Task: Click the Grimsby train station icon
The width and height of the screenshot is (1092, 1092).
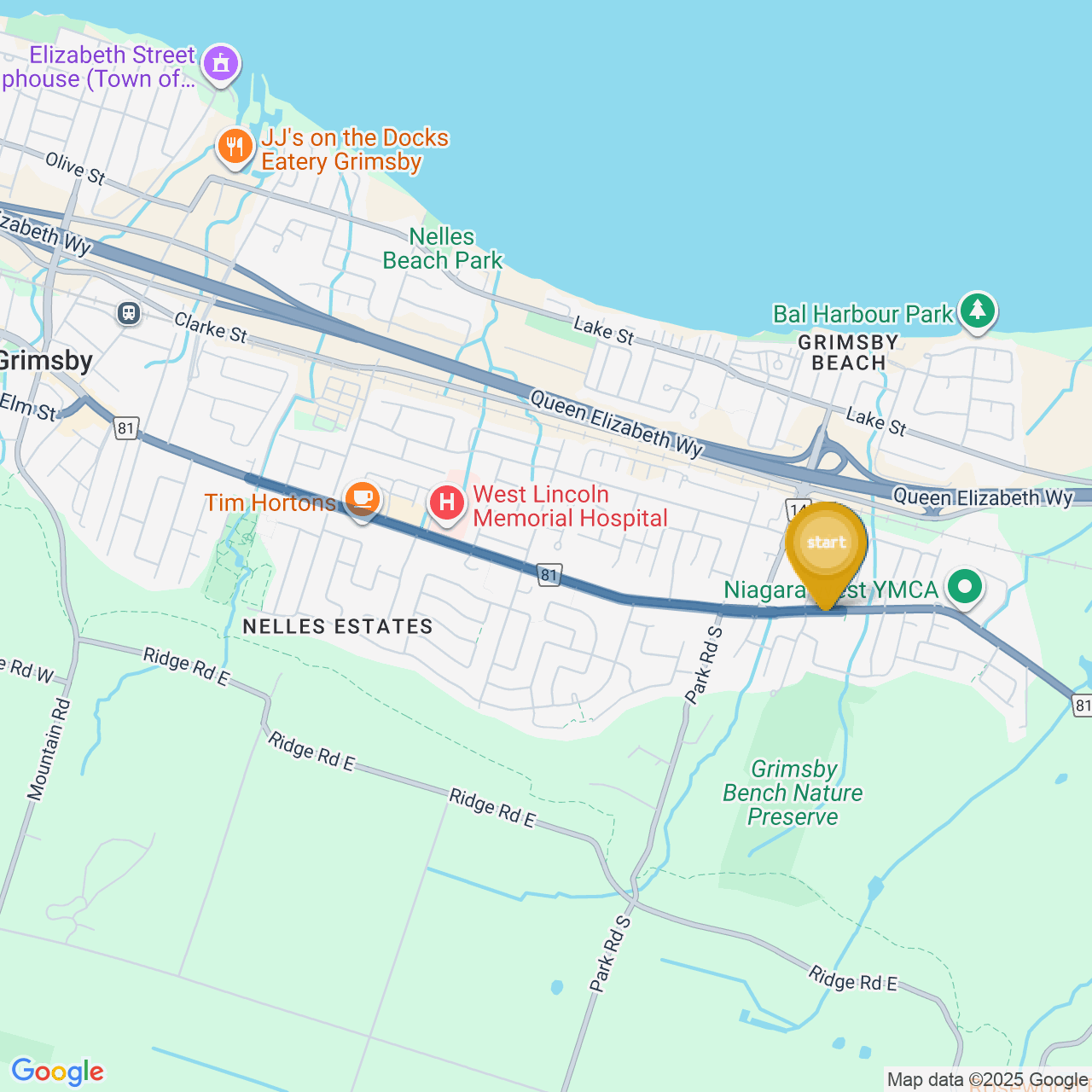Action: [x=129, y=313]
